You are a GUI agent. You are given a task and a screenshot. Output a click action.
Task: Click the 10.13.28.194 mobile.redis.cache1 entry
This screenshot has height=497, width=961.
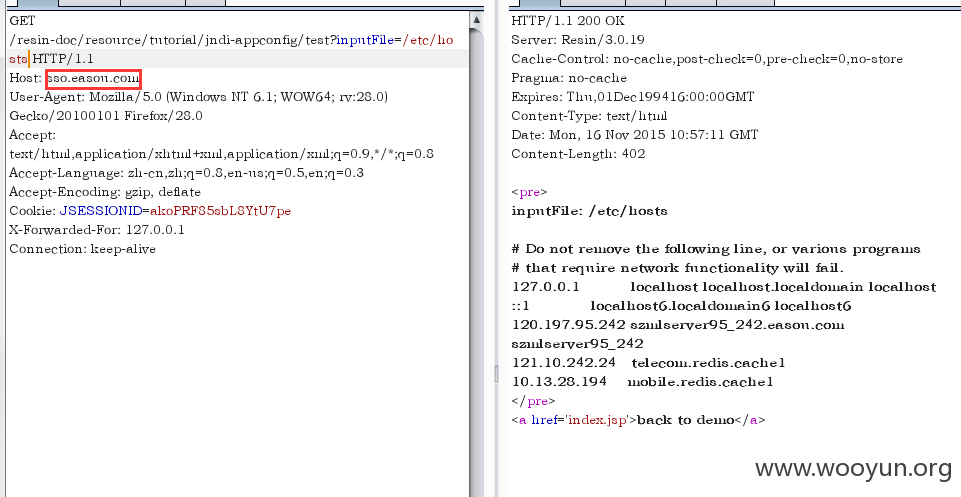coord(642,382)
